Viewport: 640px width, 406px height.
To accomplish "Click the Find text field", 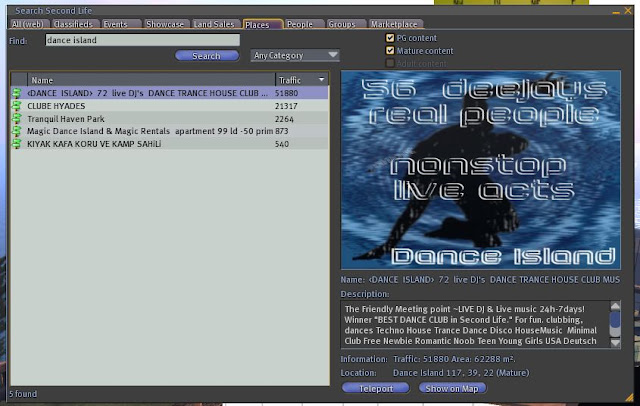I will (142, 40).
